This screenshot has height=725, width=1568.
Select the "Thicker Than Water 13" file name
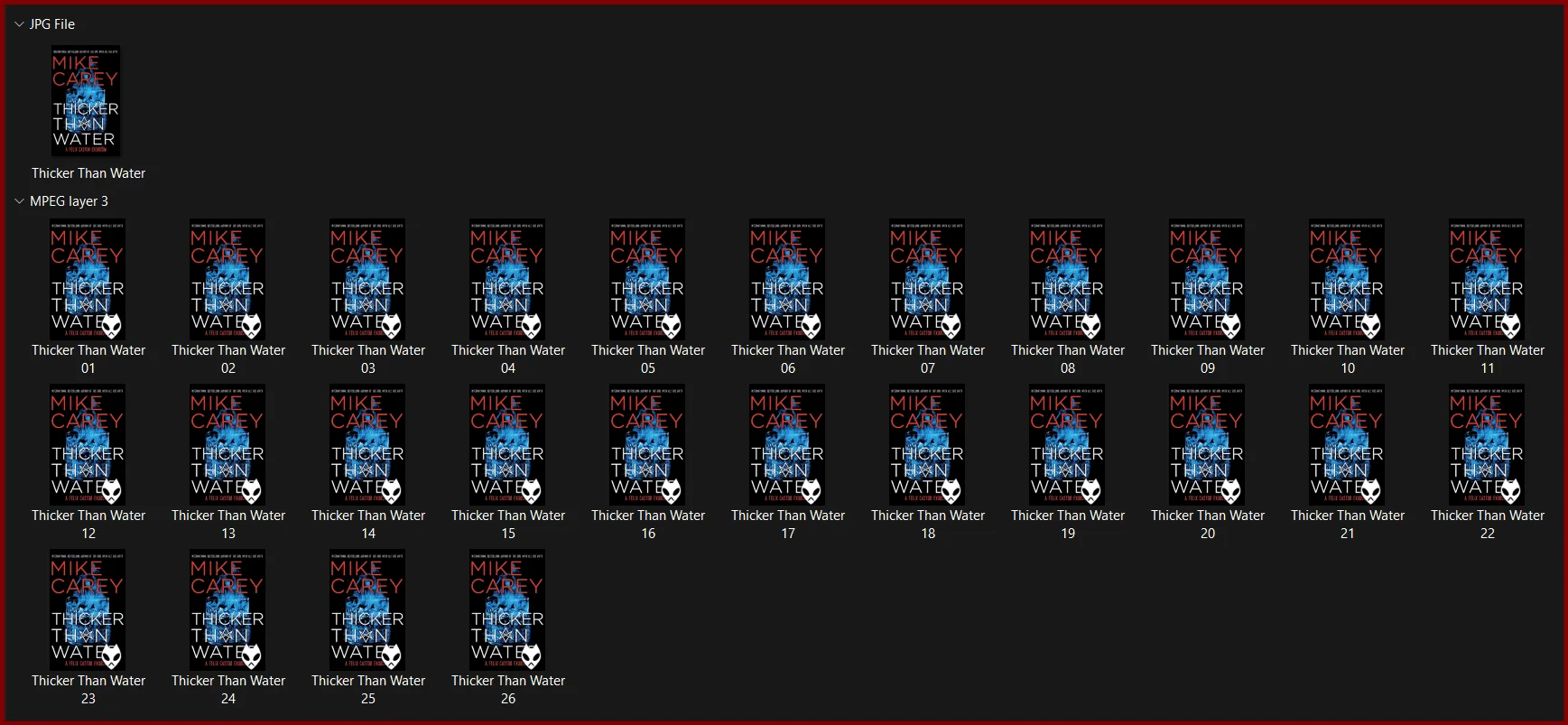[x=228, y=525]
